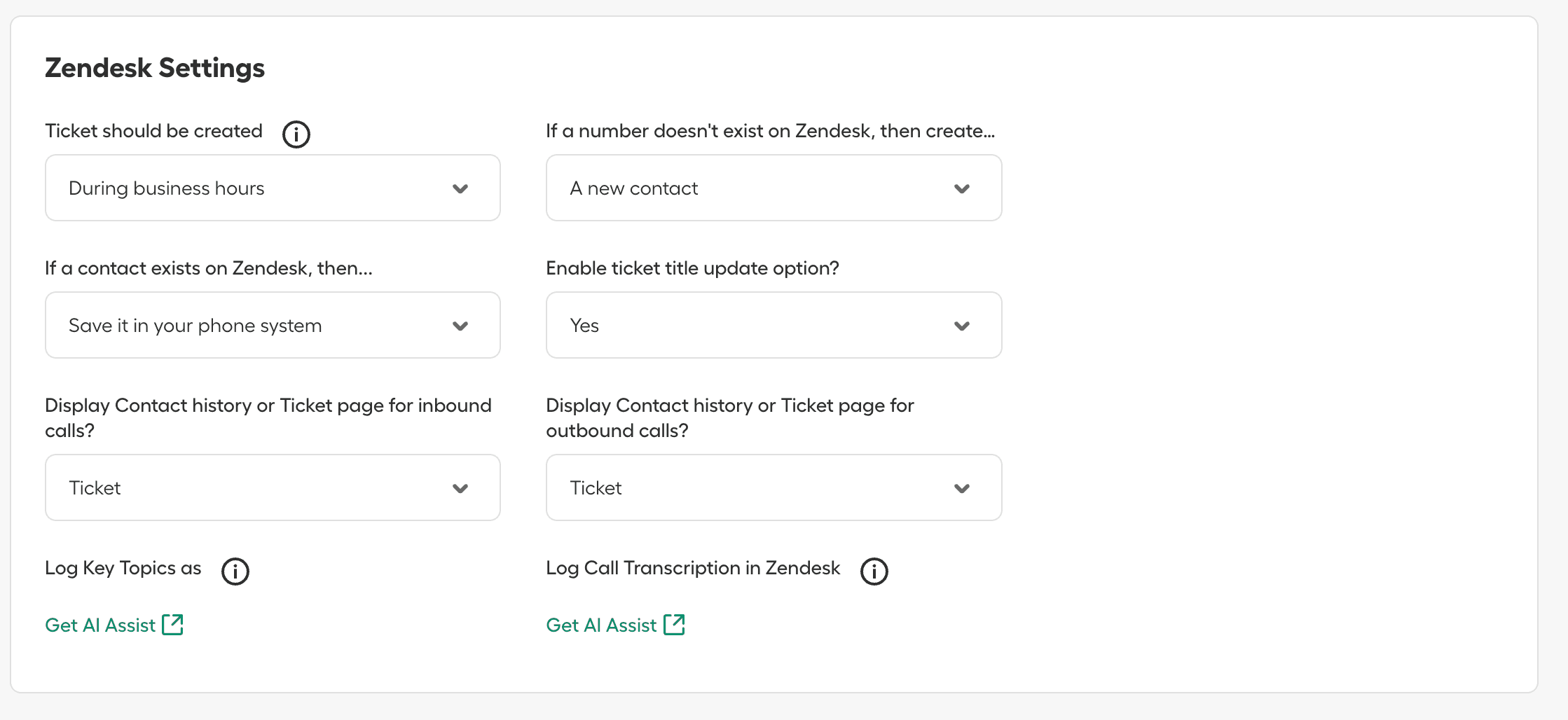Open the A new contact dropdown
The width and height of the screenshot is (1568, 720).
(773, 188)
